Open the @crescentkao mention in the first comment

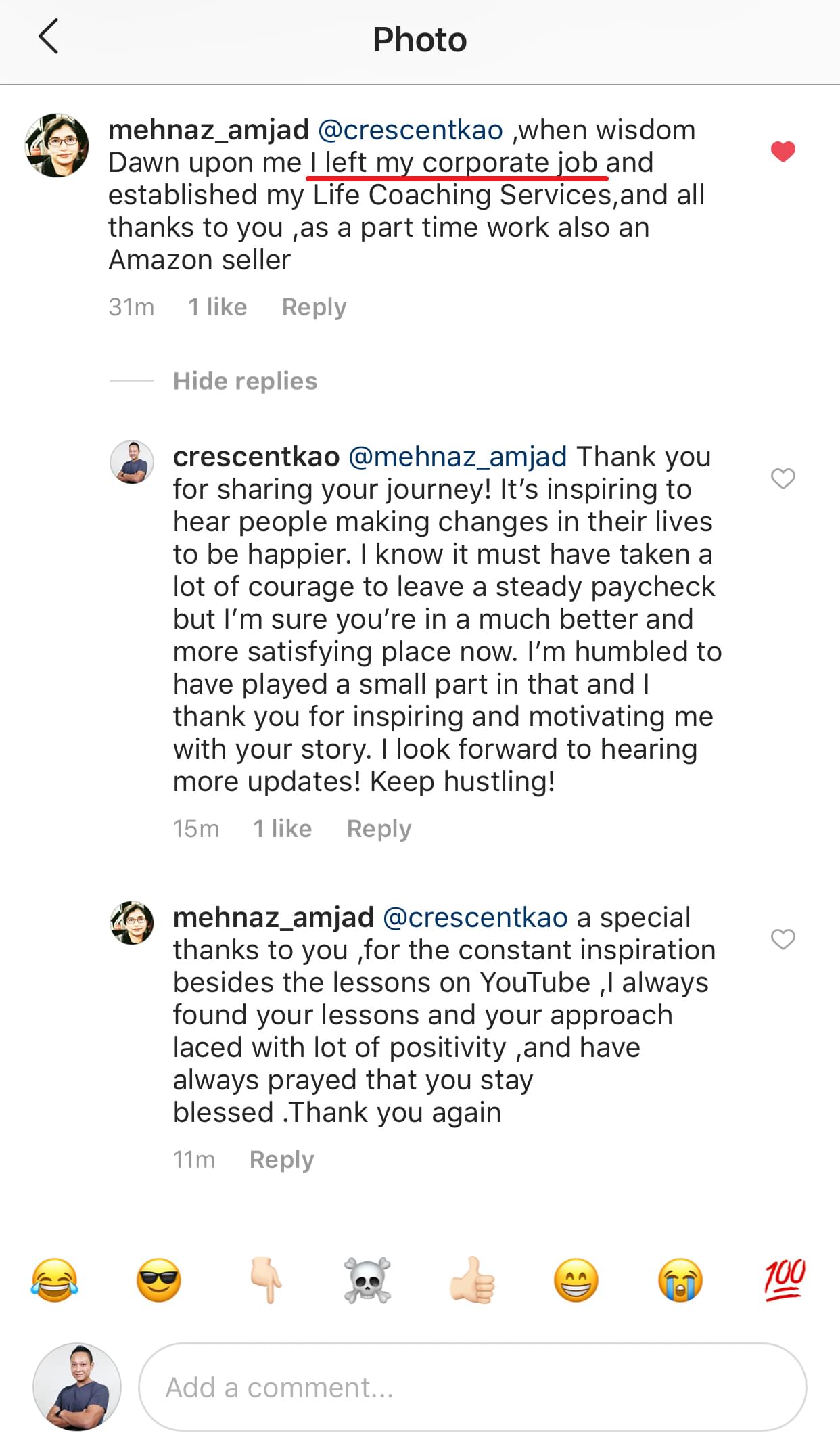pos(410,130)
